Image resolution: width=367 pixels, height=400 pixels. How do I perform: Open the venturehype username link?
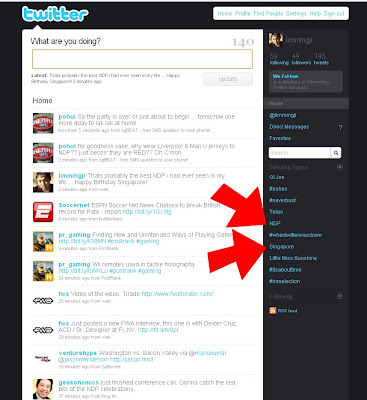[x=78, y=353]
